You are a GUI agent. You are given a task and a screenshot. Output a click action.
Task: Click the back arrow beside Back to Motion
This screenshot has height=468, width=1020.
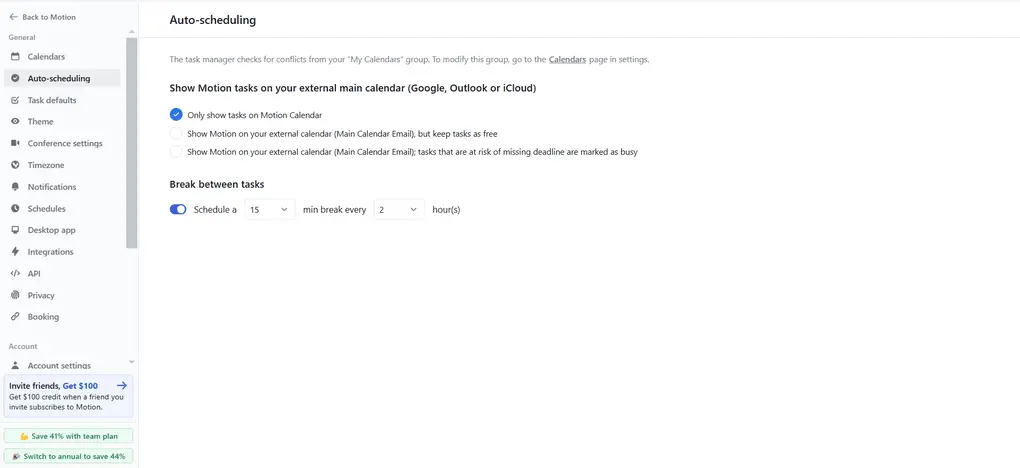click(14, 17)
